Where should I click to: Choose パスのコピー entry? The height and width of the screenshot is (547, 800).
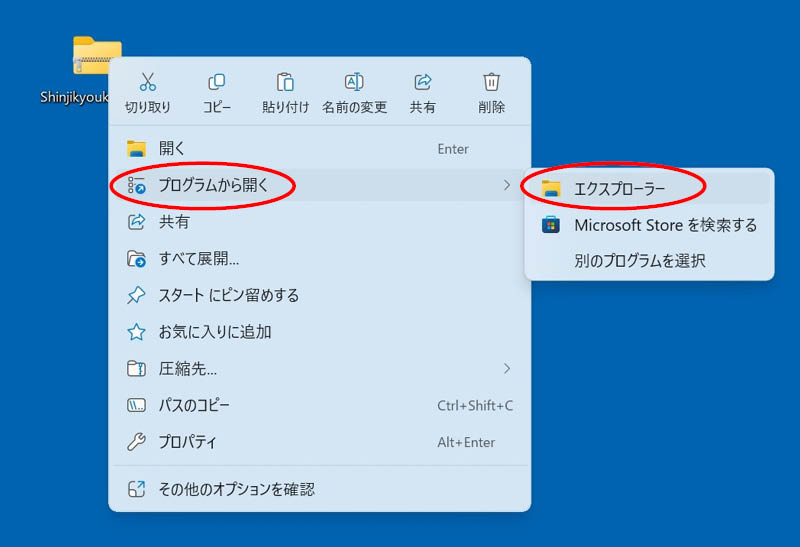(319, 405)
